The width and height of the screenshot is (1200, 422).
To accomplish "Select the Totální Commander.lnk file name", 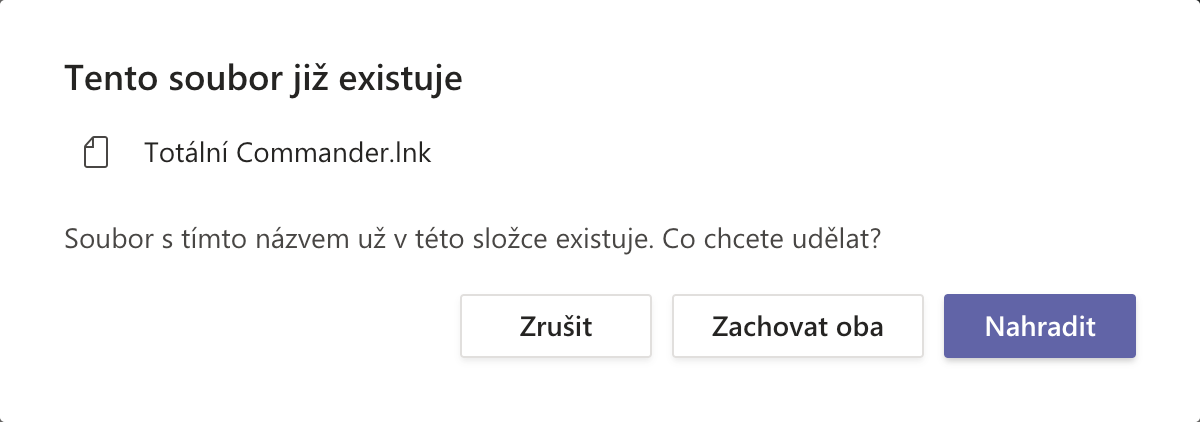I will click(287, 154).
